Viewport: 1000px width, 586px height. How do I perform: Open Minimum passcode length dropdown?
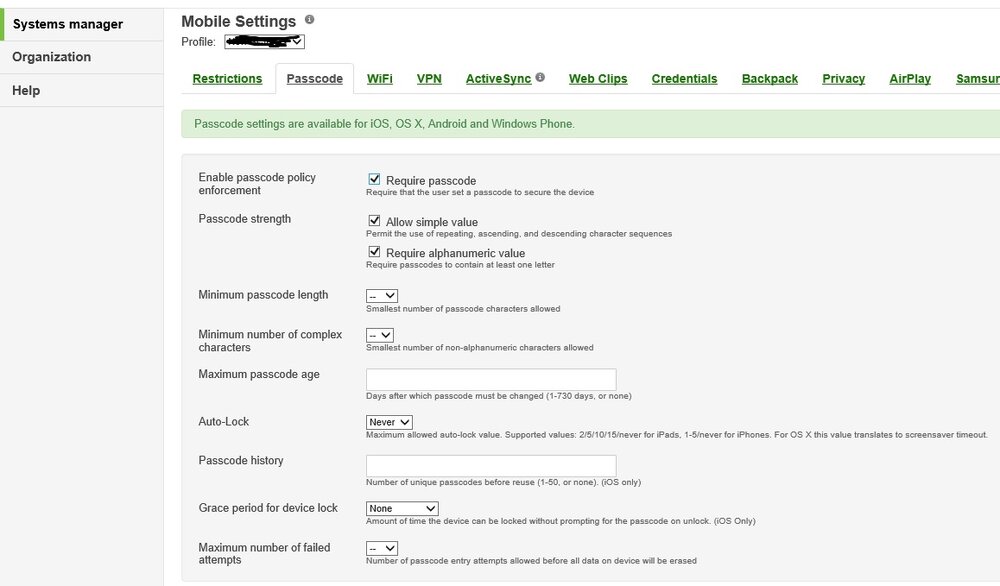[x=382, y=296]
